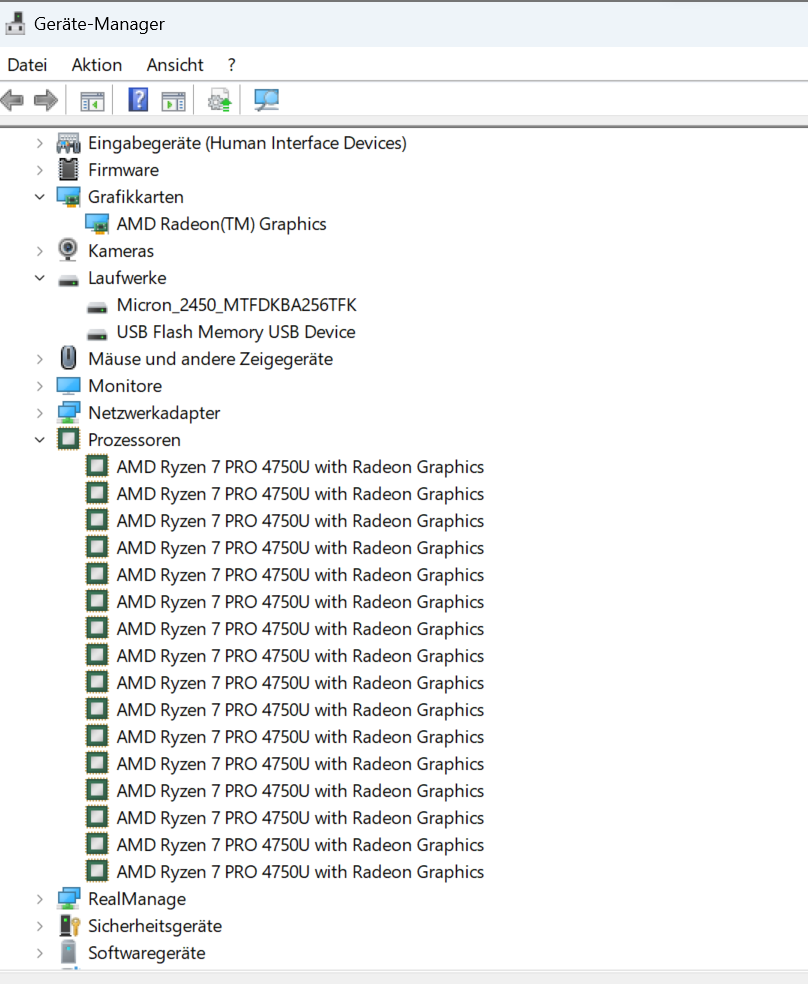Collapse the Prozessoren category

(40, 440)
